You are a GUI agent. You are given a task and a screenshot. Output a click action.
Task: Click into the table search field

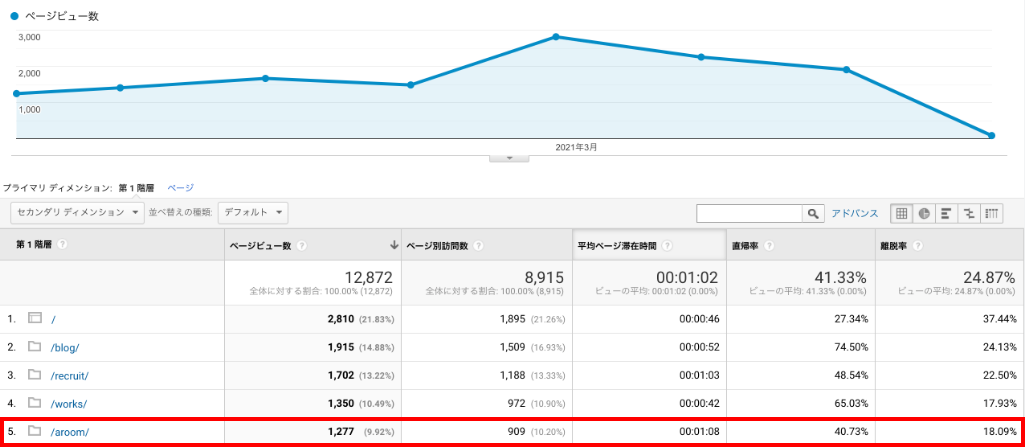coord(750,213)
